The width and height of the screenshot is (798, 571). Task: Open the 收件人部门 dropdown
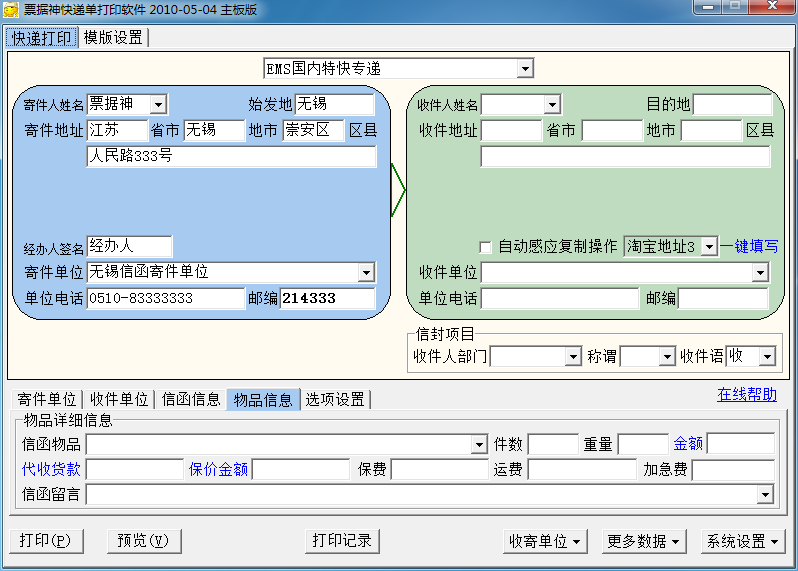point(573,356)
